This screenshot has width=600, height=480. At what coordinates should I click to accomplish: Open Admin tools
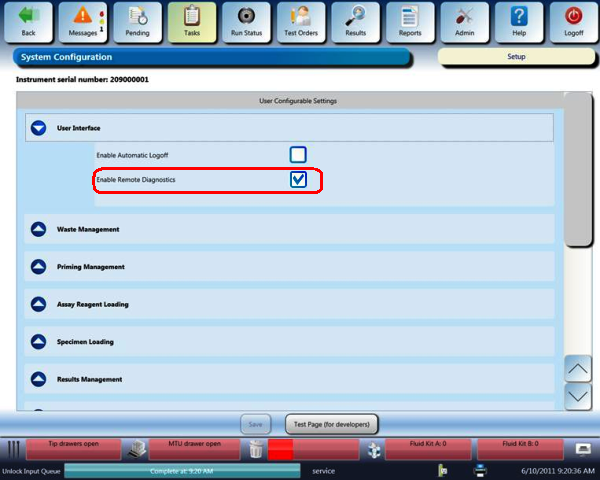pyautogui.click(x=465, y=22)
